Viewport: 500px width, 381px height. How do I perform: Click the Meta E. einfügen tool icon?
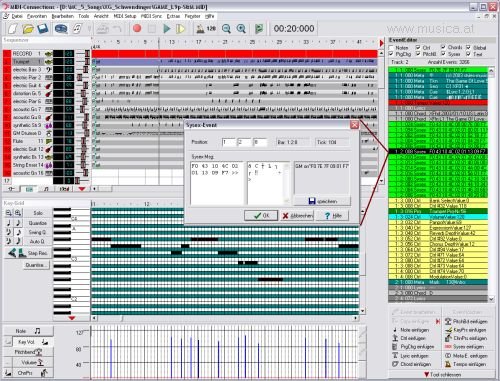pos(448,356)
